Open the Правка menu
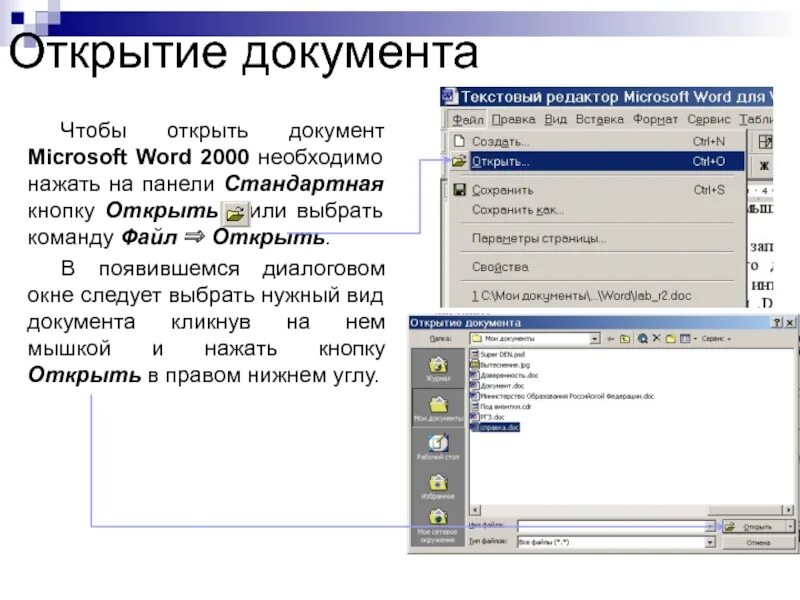The image size is (800, 600). 513,119
